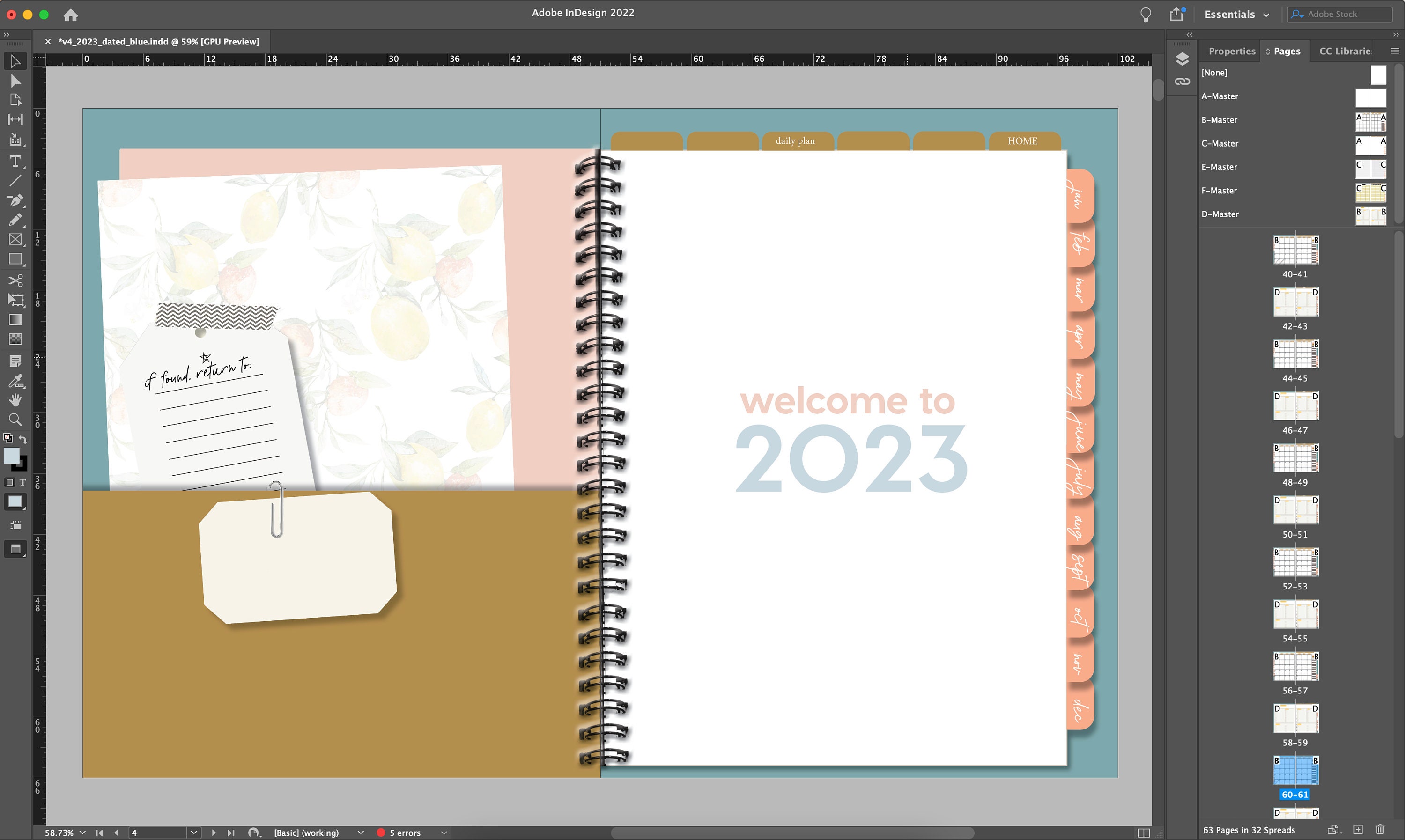1405x840 pixels.
Task: Open in Finder status bar button
Action: (x=254, y=833)
